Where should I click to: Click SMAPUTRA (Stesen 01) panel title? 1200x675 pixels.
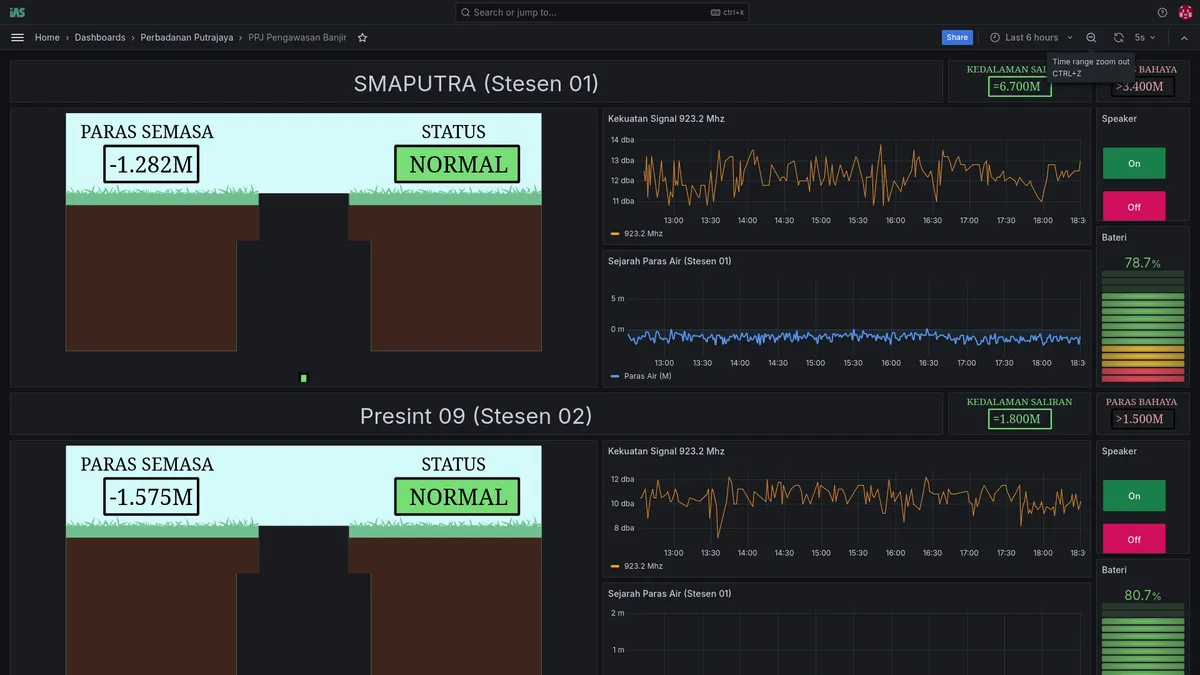pyautogui.click(x=476, y=83)
